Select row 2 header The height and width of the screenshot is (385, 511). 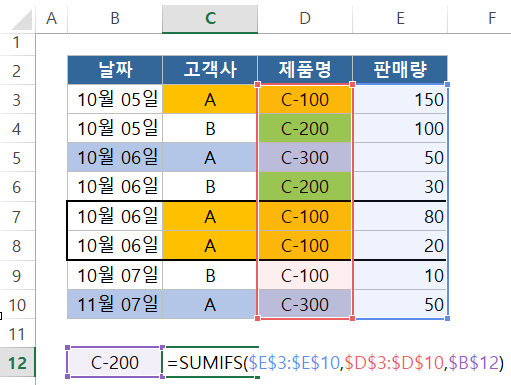(17, 71)
